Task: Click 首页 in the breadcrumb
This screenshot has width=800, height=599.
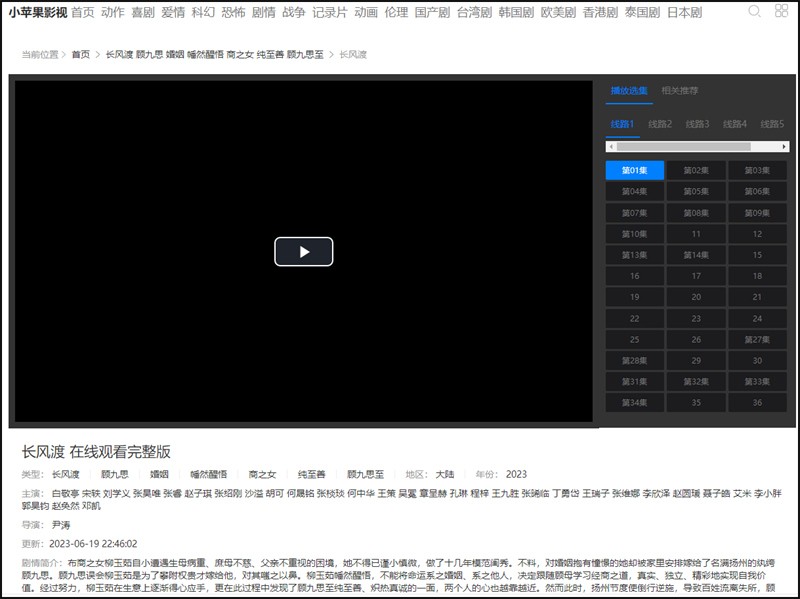Action: click(80, 55)
